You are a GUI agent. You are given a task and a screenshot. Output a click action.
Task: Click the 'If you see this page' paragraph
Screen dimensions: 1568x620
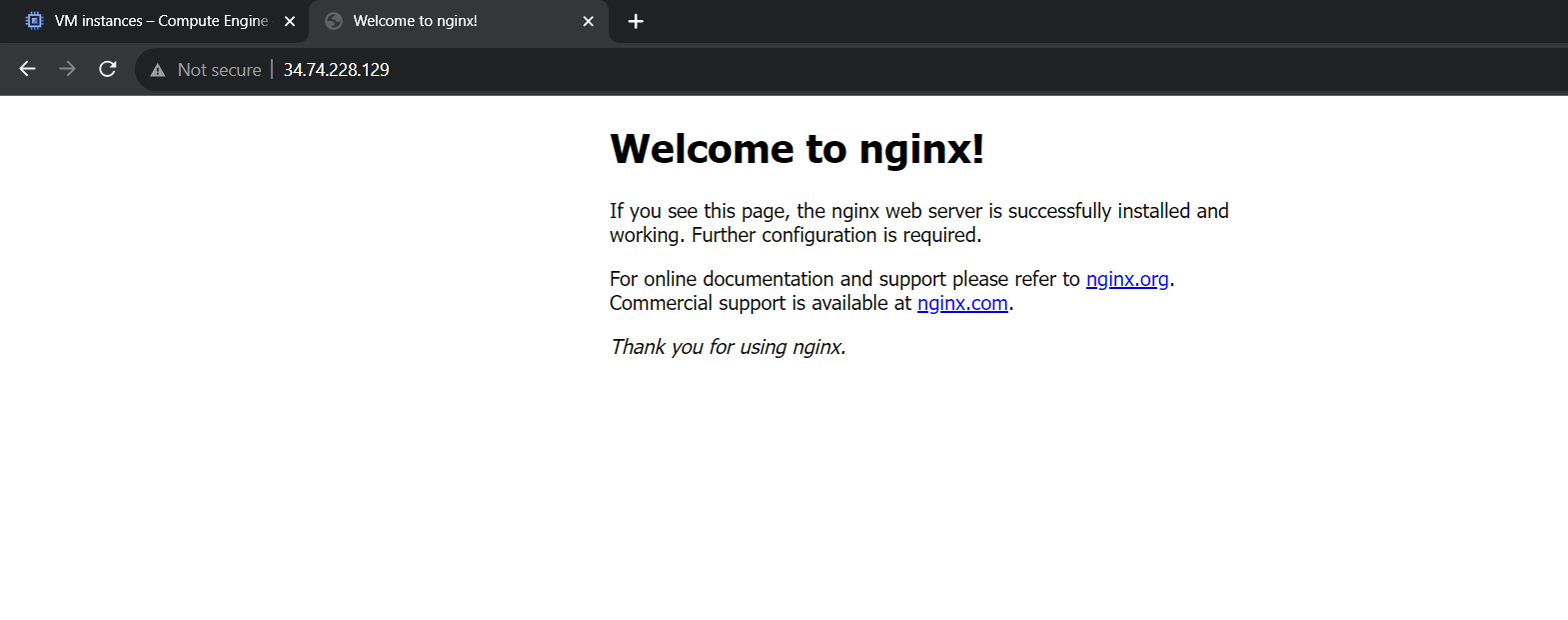(918, 223)
